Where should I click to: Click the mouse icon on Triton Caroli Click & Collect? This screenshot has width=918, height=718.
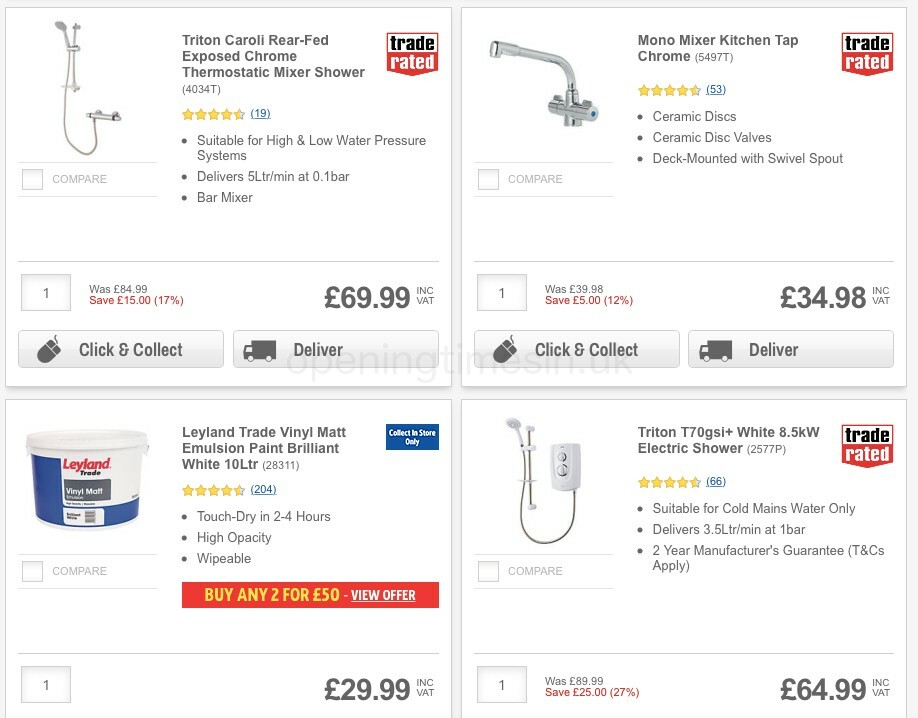(x=49, y=349)
